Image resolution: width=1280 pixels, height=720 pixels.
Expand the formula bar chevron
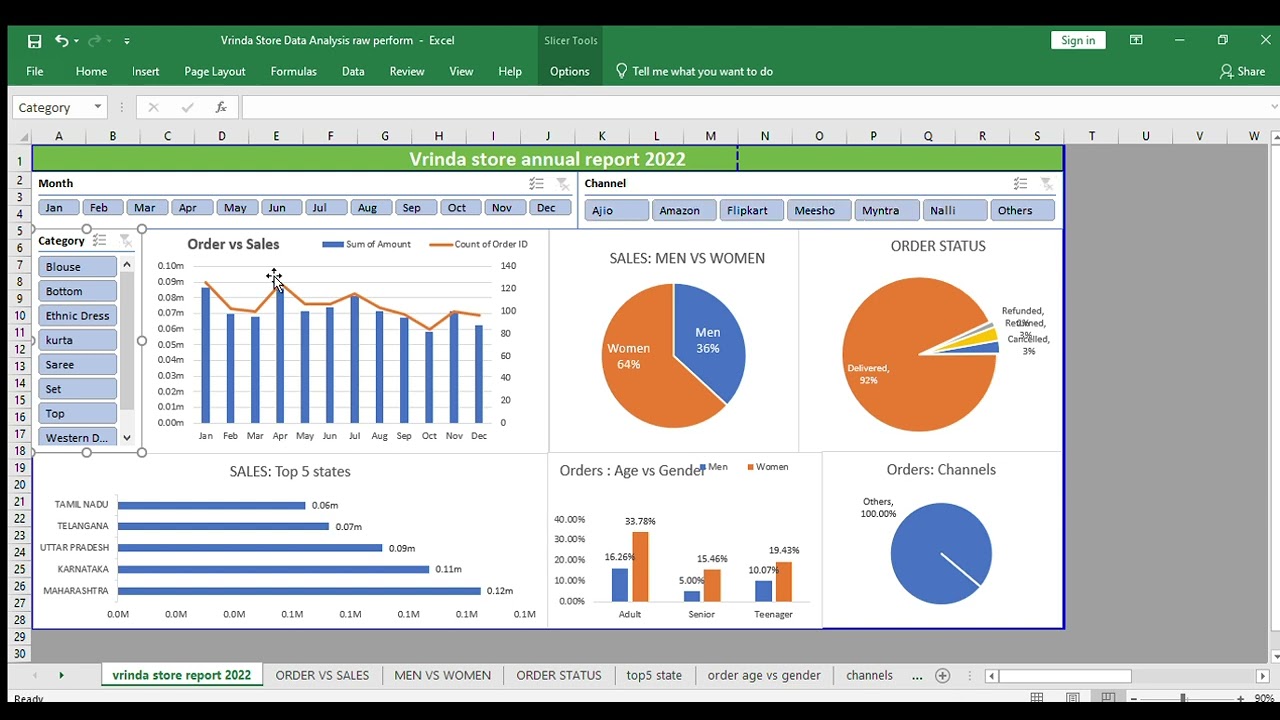coord(1273,107)
